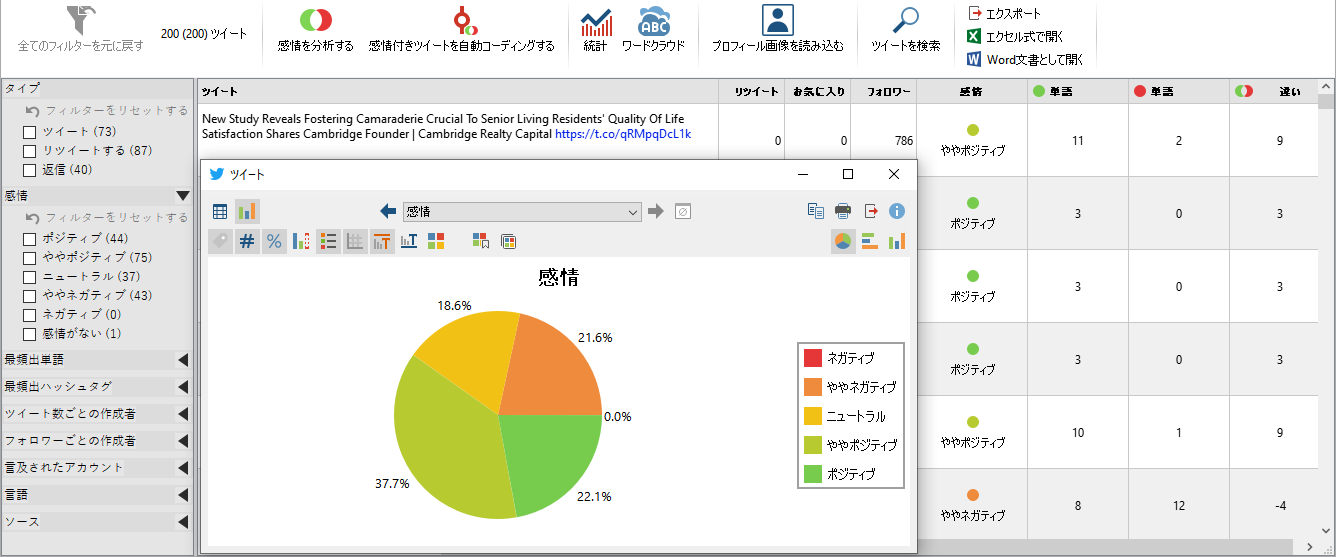Go to the previous variable with the left arrow

coord(389,211)
